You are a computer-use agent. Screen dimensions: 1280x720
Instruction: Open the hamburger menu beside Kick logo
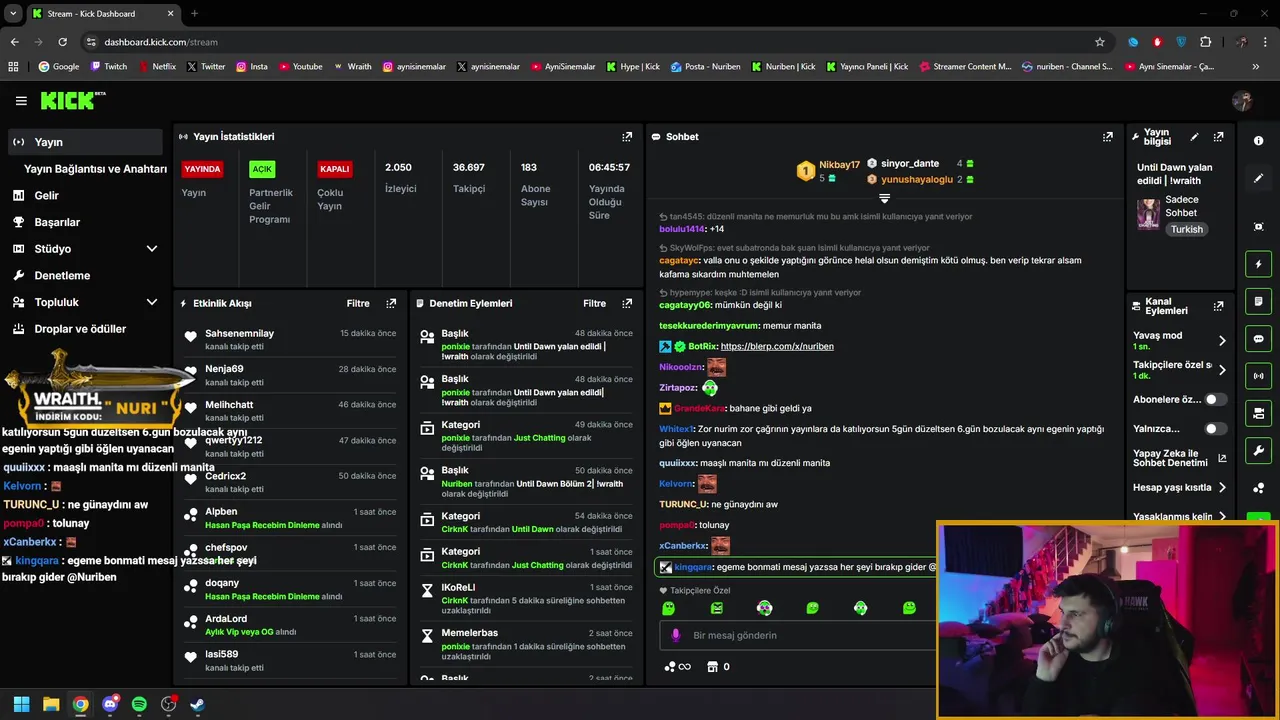point(21,101)
